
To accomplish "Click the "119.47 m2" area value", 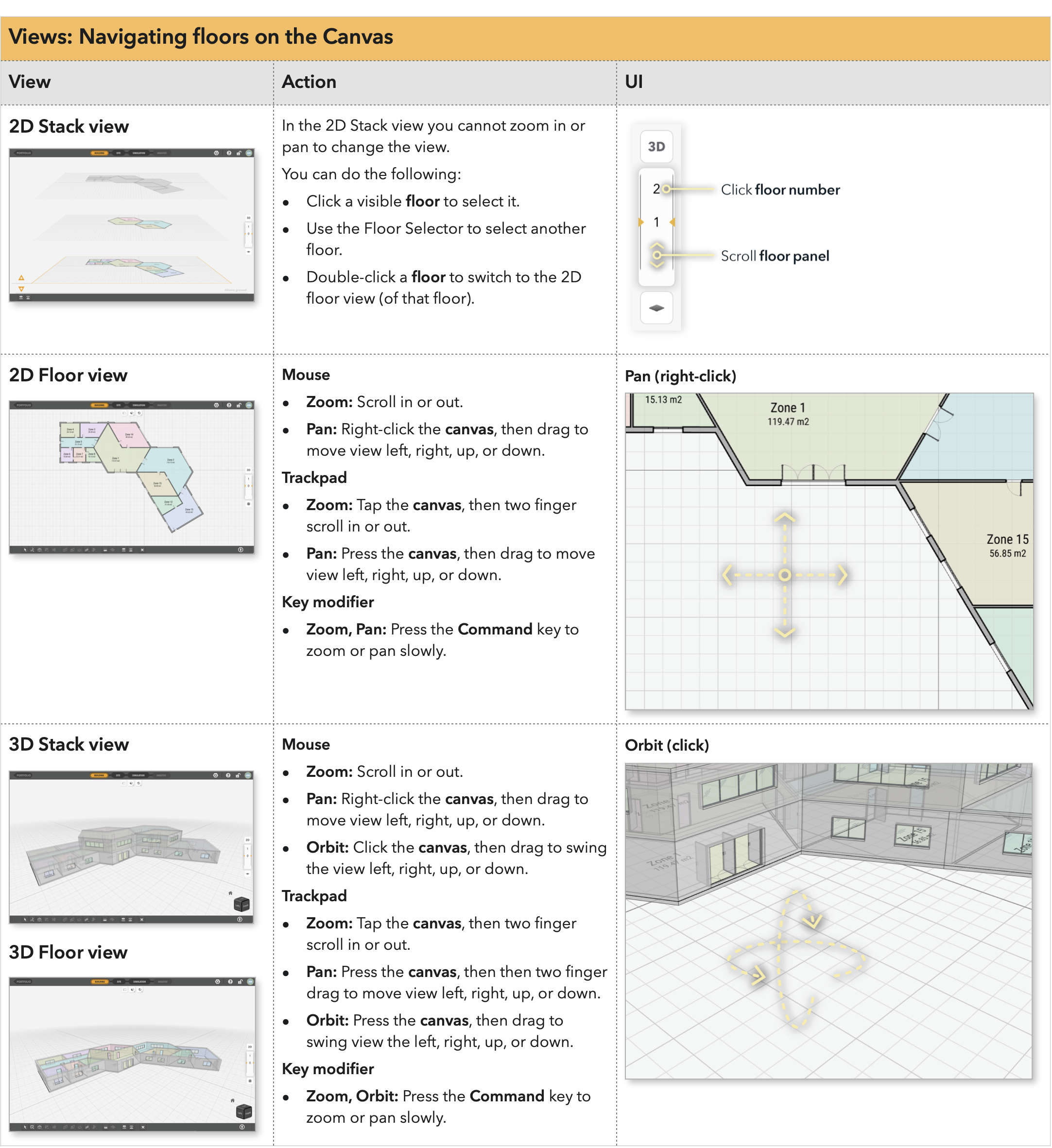I will click(x=788, y=422).
